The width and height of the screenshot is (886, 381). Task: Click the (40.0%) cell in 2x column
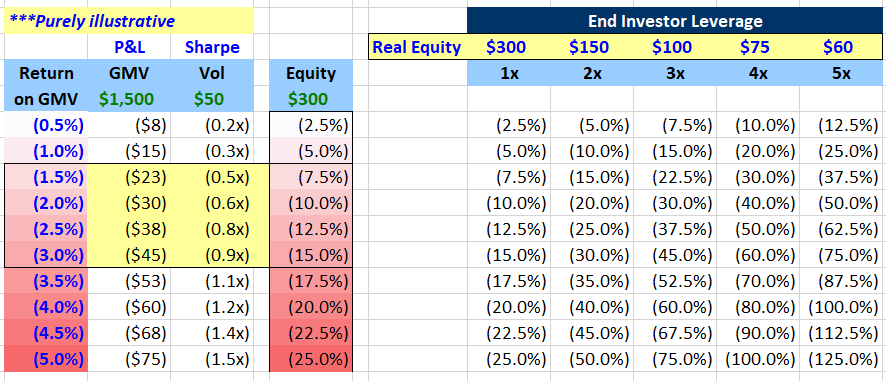pyautogui.click(x=592, y=307)
